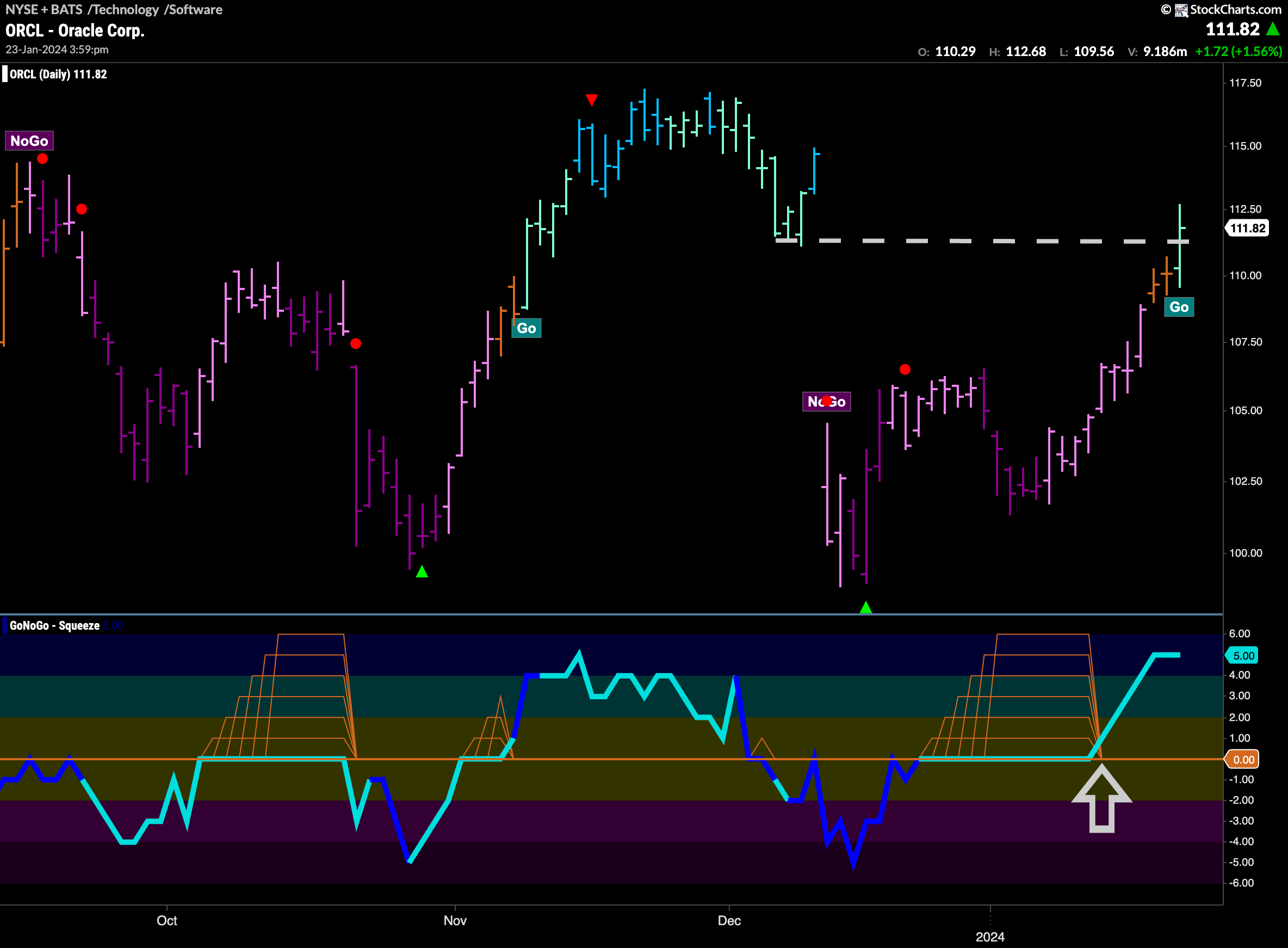Click the NYSE + BATS exchange text

click(44, 10)
